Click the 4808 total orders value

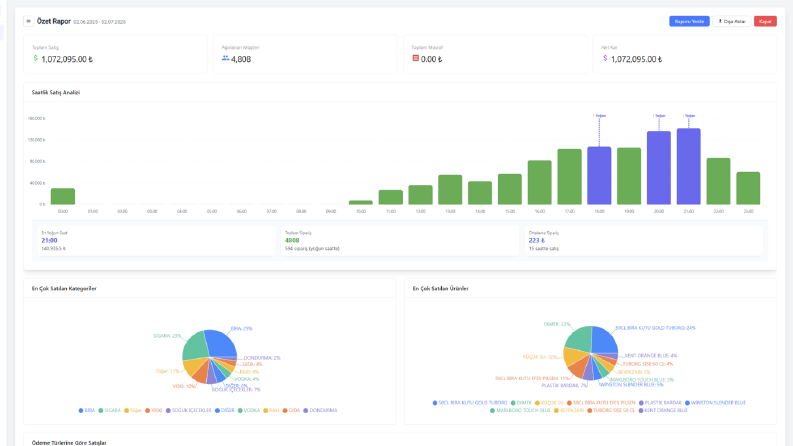[292, 241]
